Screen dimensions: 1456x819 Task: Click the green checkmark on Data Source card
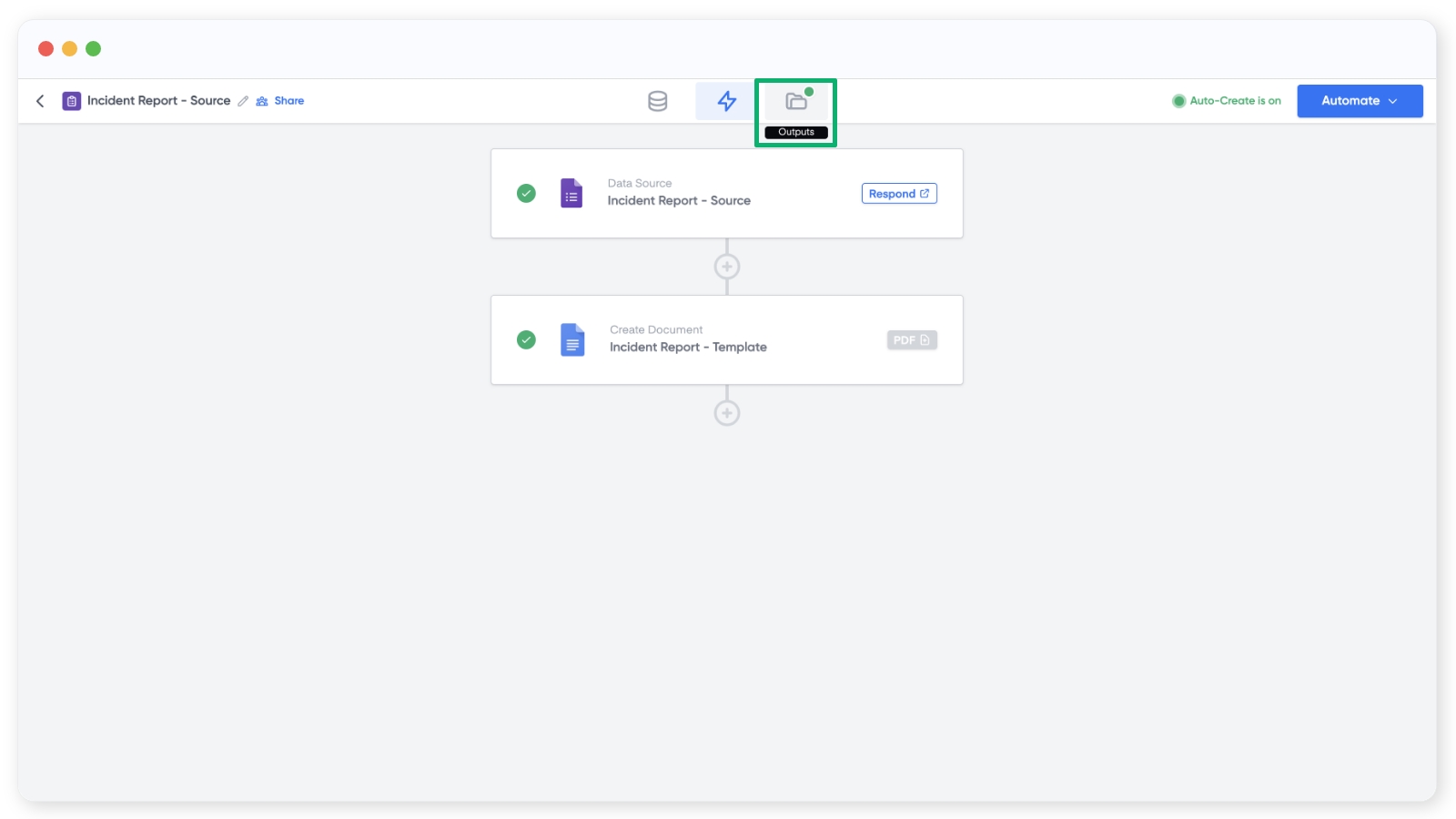tap(526, 194)
